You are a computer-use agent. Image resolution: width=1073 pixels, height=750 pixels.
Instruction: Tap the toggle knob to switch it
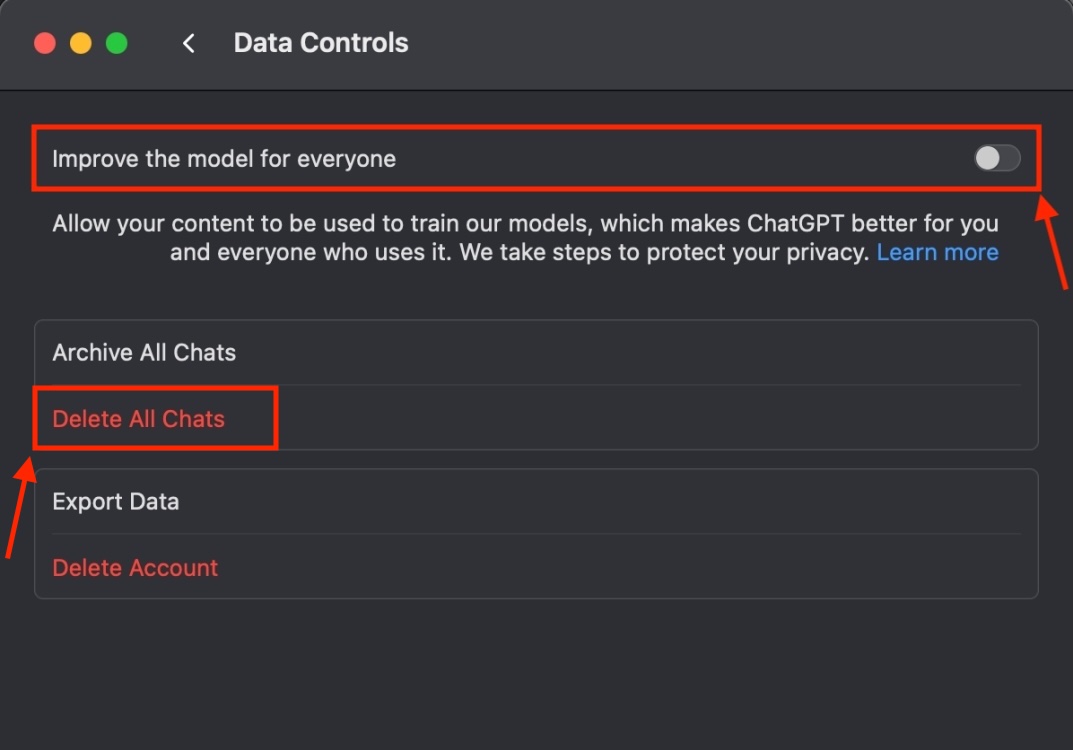point(985,158)
